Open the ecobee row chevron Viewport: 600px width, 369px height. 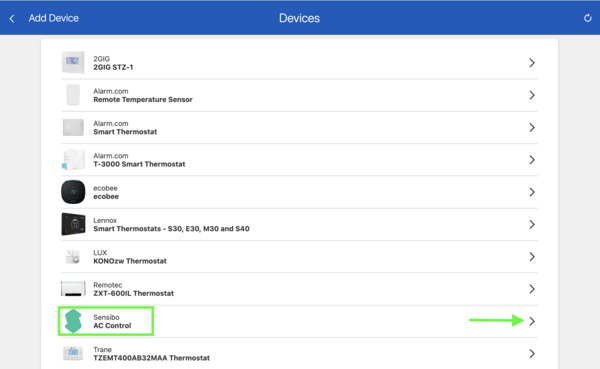[532, 192]
